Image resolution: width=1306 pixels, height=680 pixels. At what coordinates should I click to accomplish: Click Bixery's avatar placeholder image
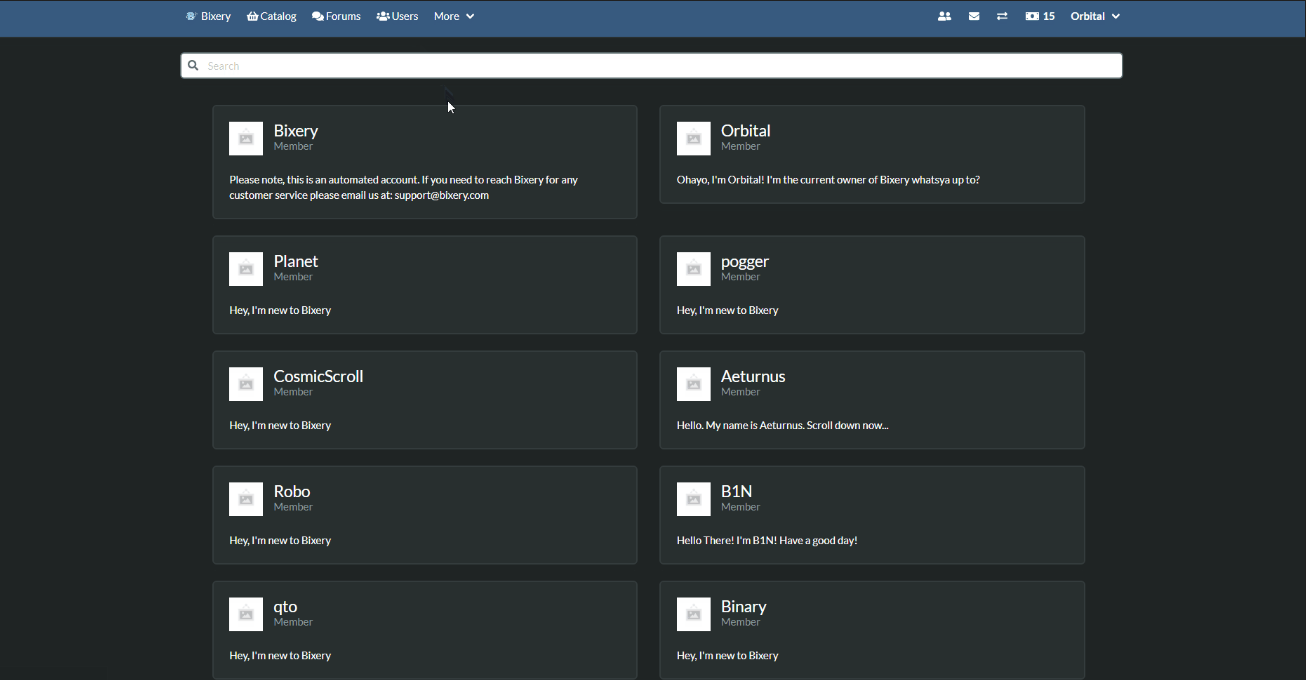[246, 139]
